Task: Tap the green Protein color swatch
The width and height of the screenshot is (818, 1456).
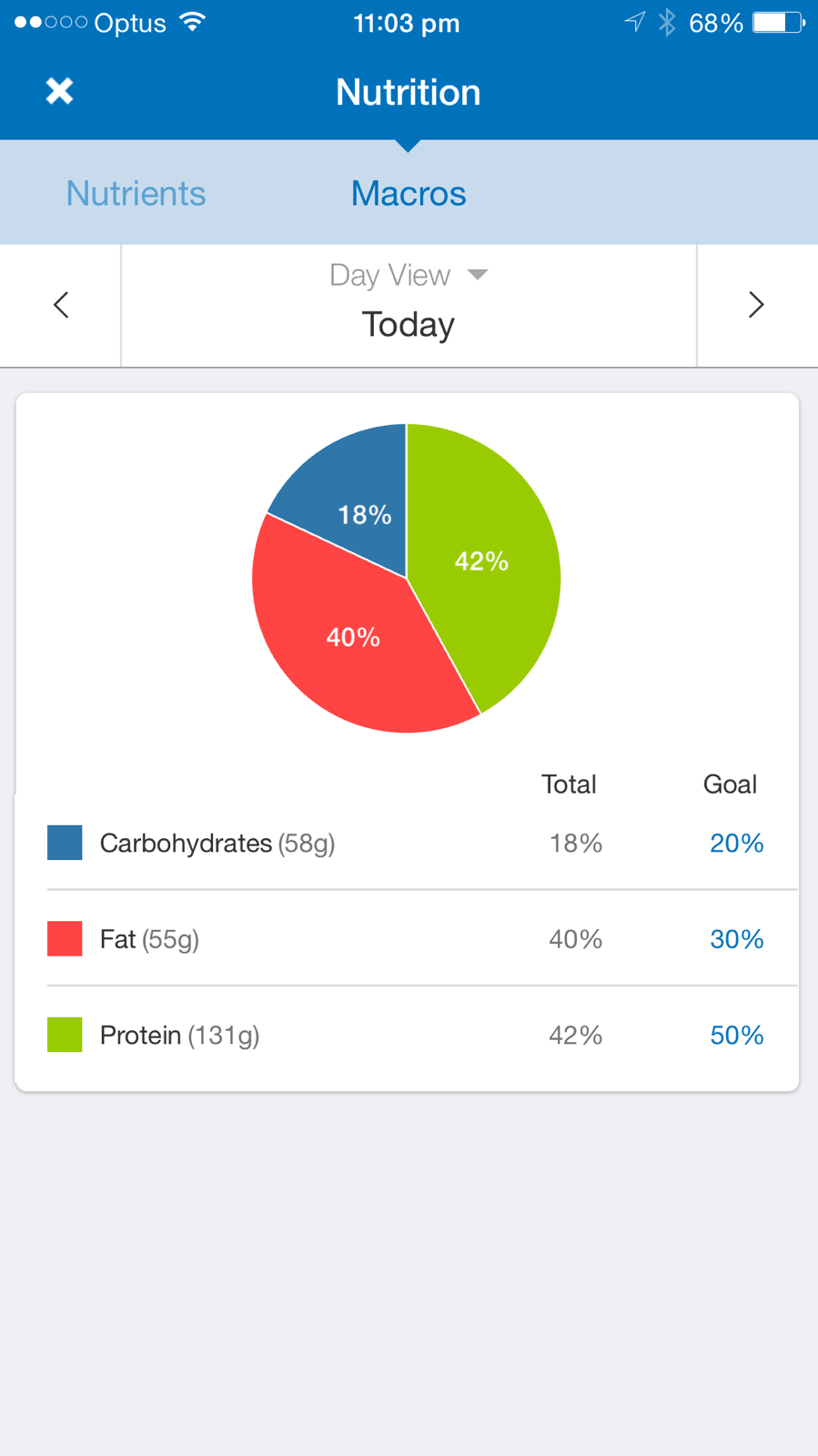Action: click(x=65, y=1035)
